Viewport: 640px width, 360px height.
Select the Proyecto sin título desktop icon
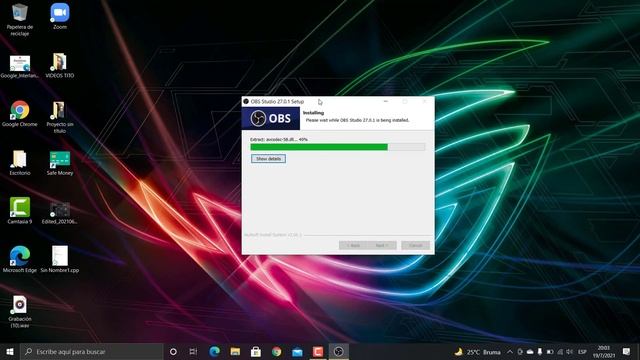(60, 117)
